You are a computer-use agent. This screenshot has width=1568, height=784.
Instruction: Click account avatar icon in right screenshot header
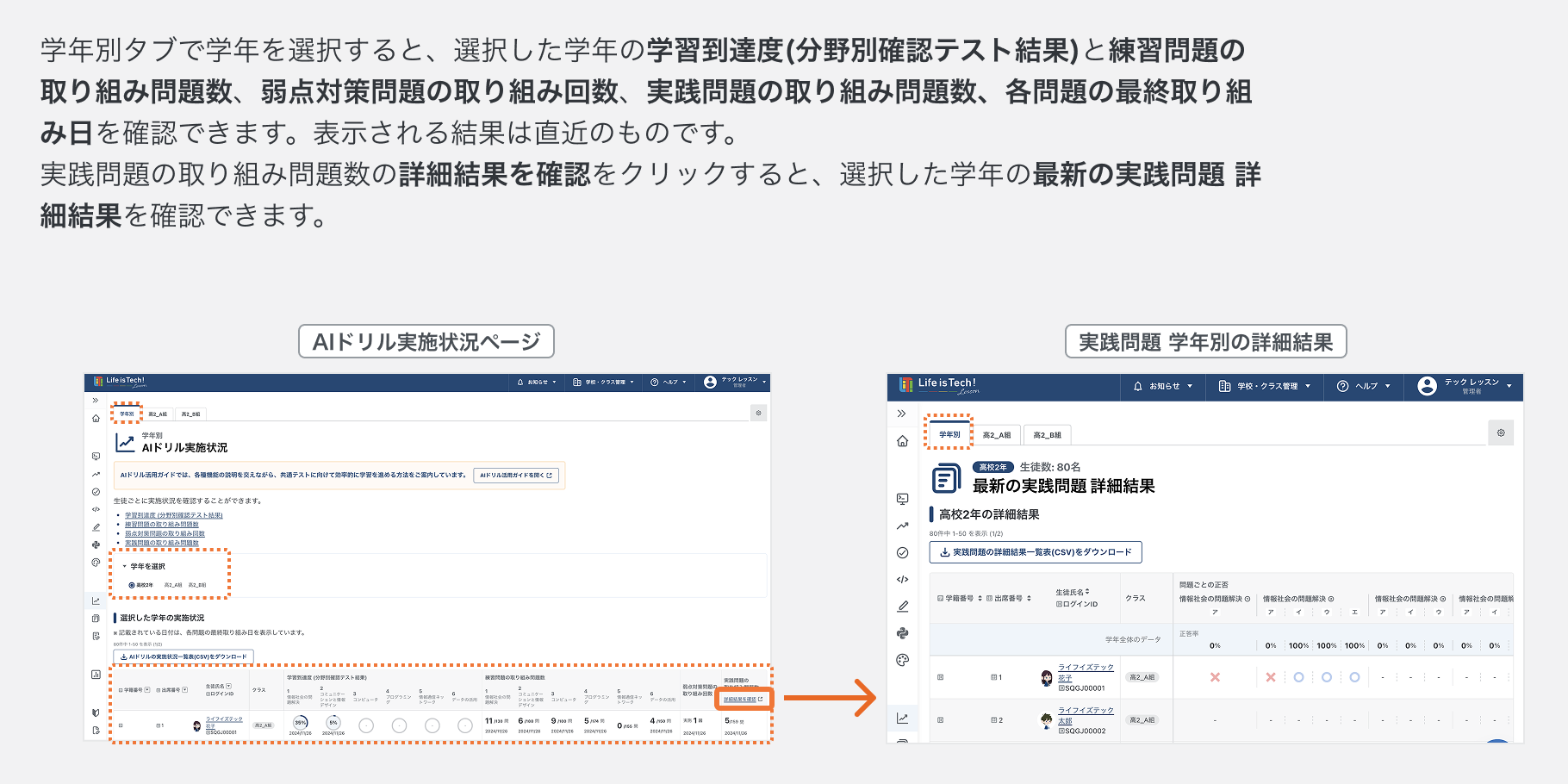pos(1427,386)
